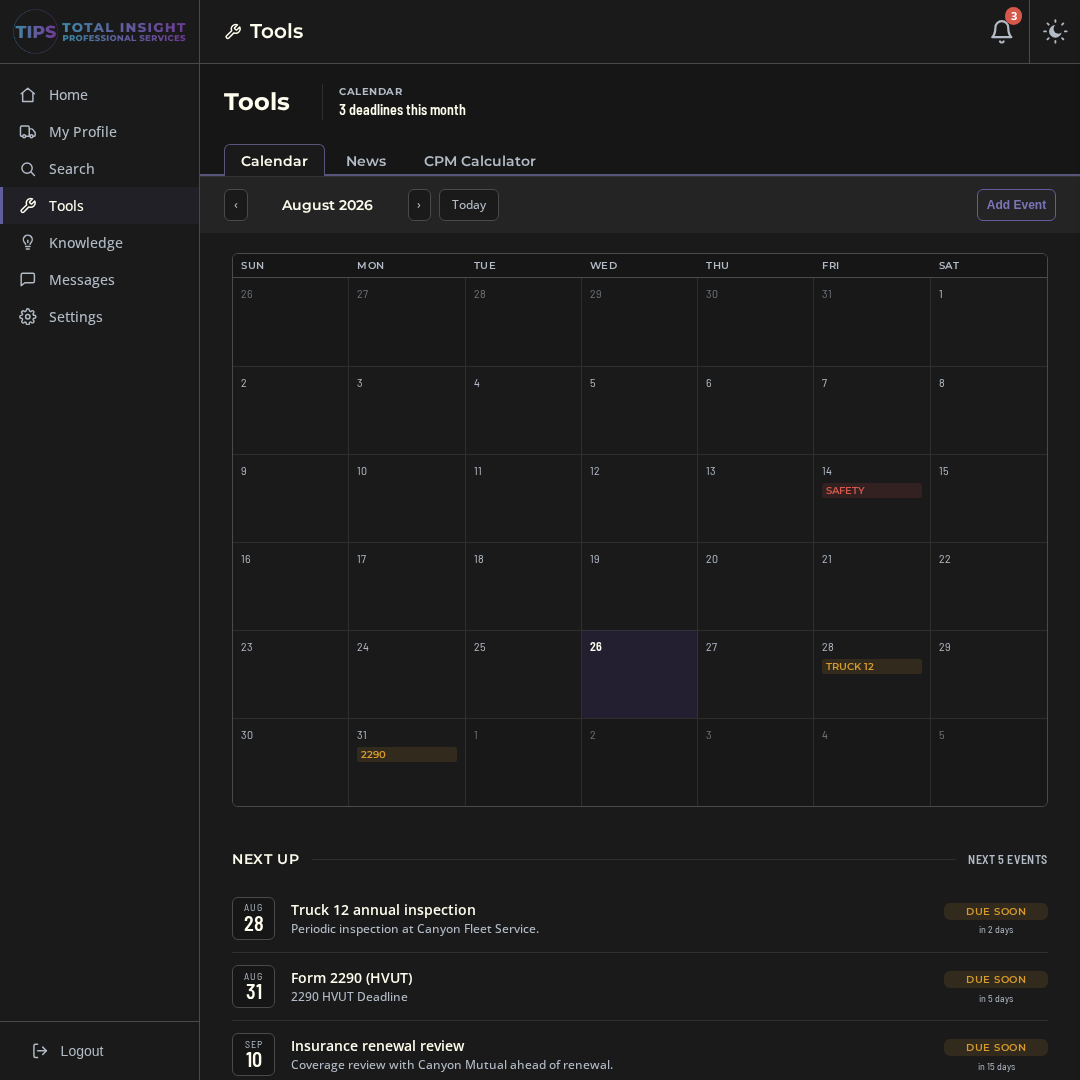1080x1080 pixels.
Task: Open the Messages chat bubble icon
Action: pos(28,280)
